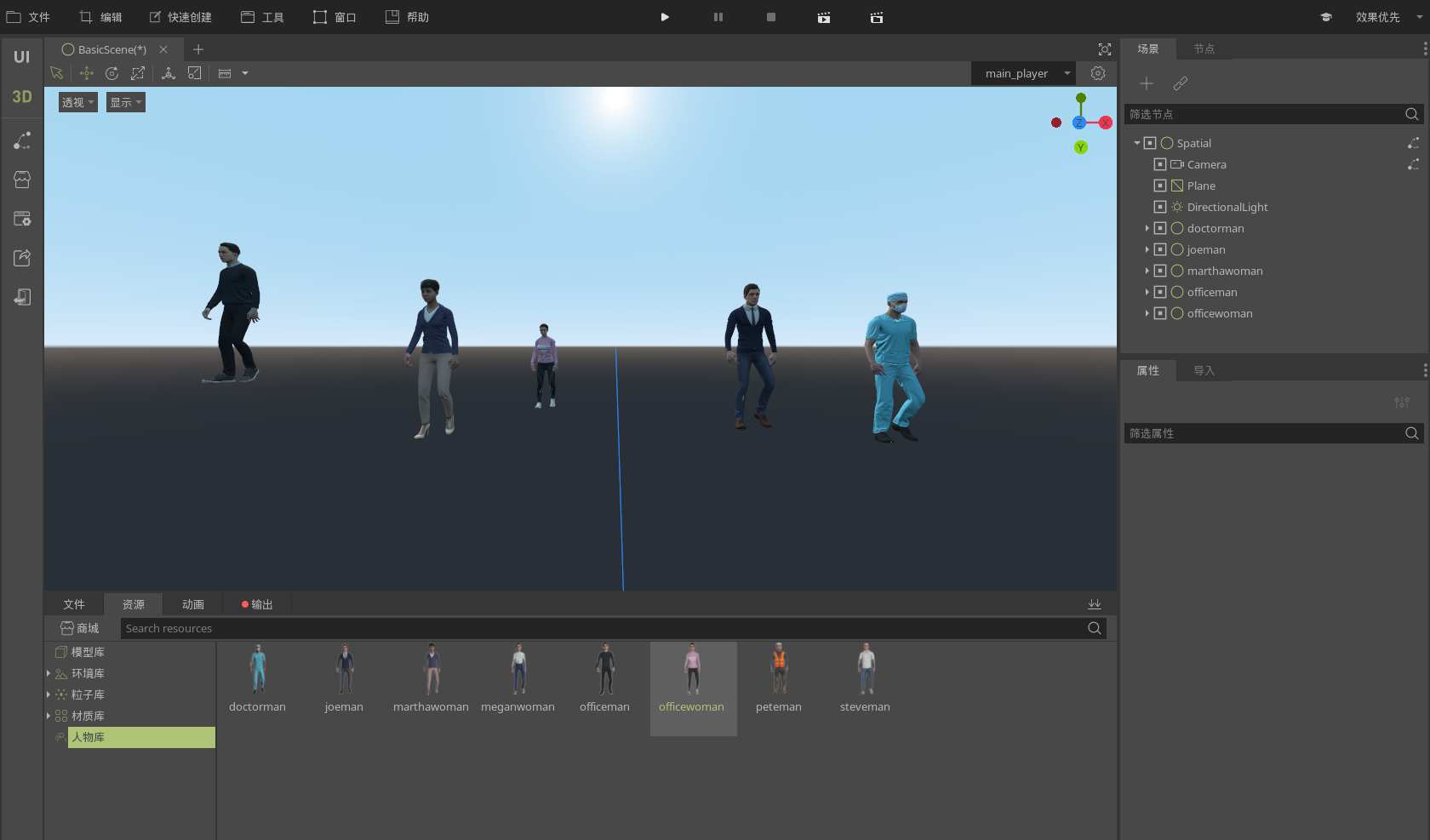1430x840 pixels.
Task: Open the 显示 display dropdown
Action: [126, 102]
